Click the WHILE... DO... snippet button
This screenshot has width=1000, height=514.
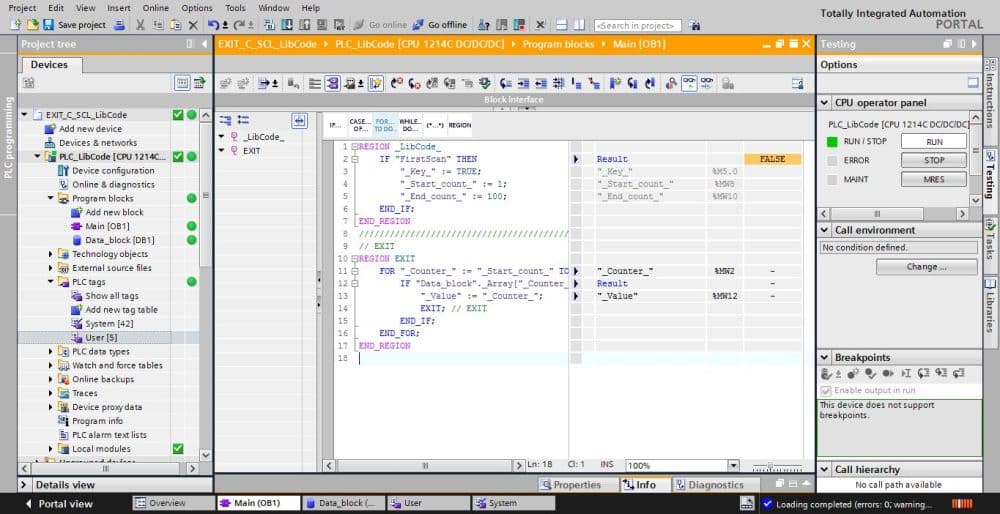pyautogui.click(x=409, y=126)
